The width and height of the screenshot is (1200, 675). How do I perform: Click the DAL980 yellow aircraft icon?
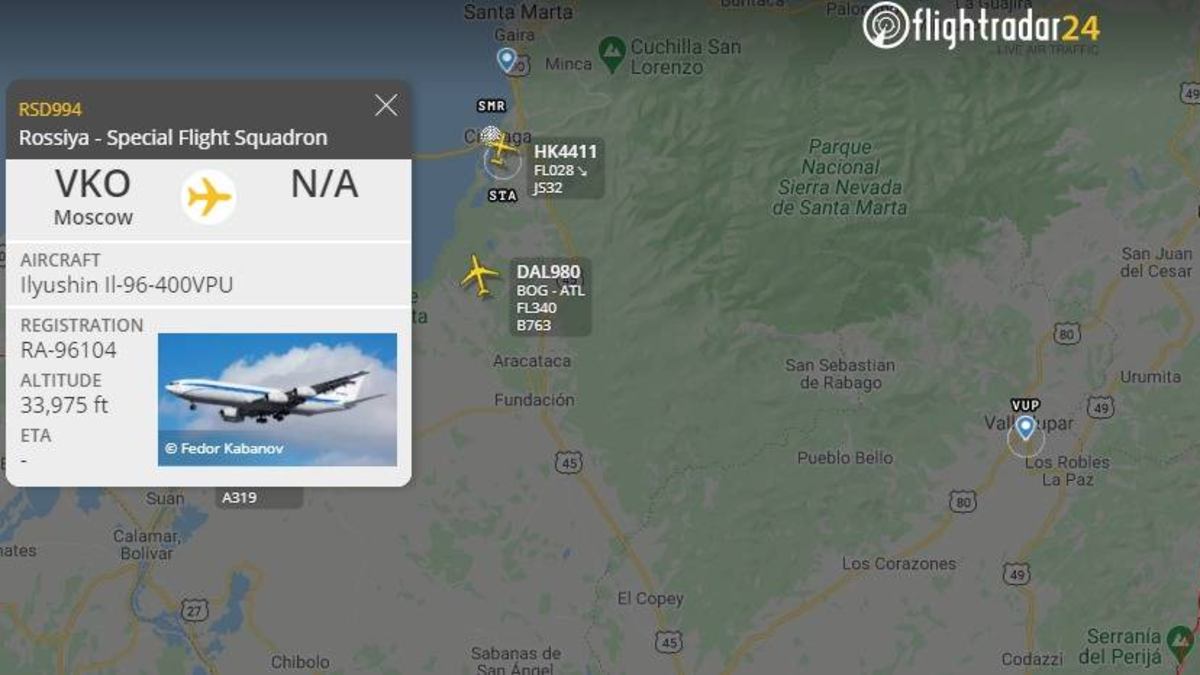(481, 276)
